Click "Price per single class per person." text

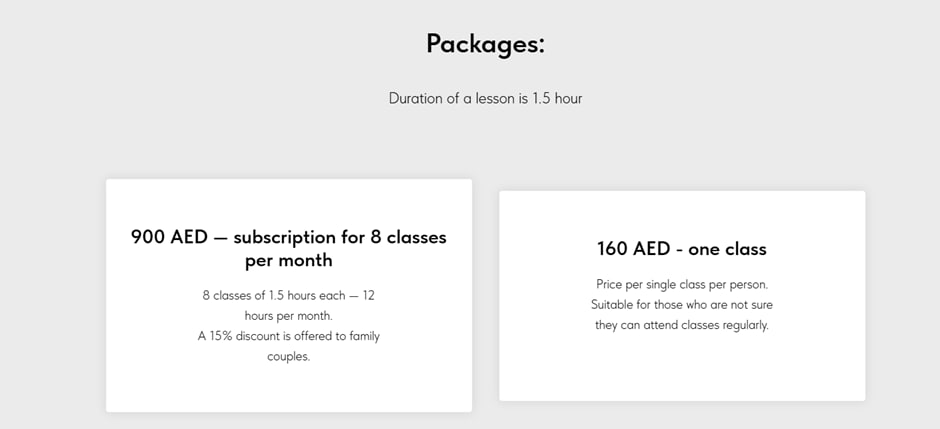(x=682, y=284)
